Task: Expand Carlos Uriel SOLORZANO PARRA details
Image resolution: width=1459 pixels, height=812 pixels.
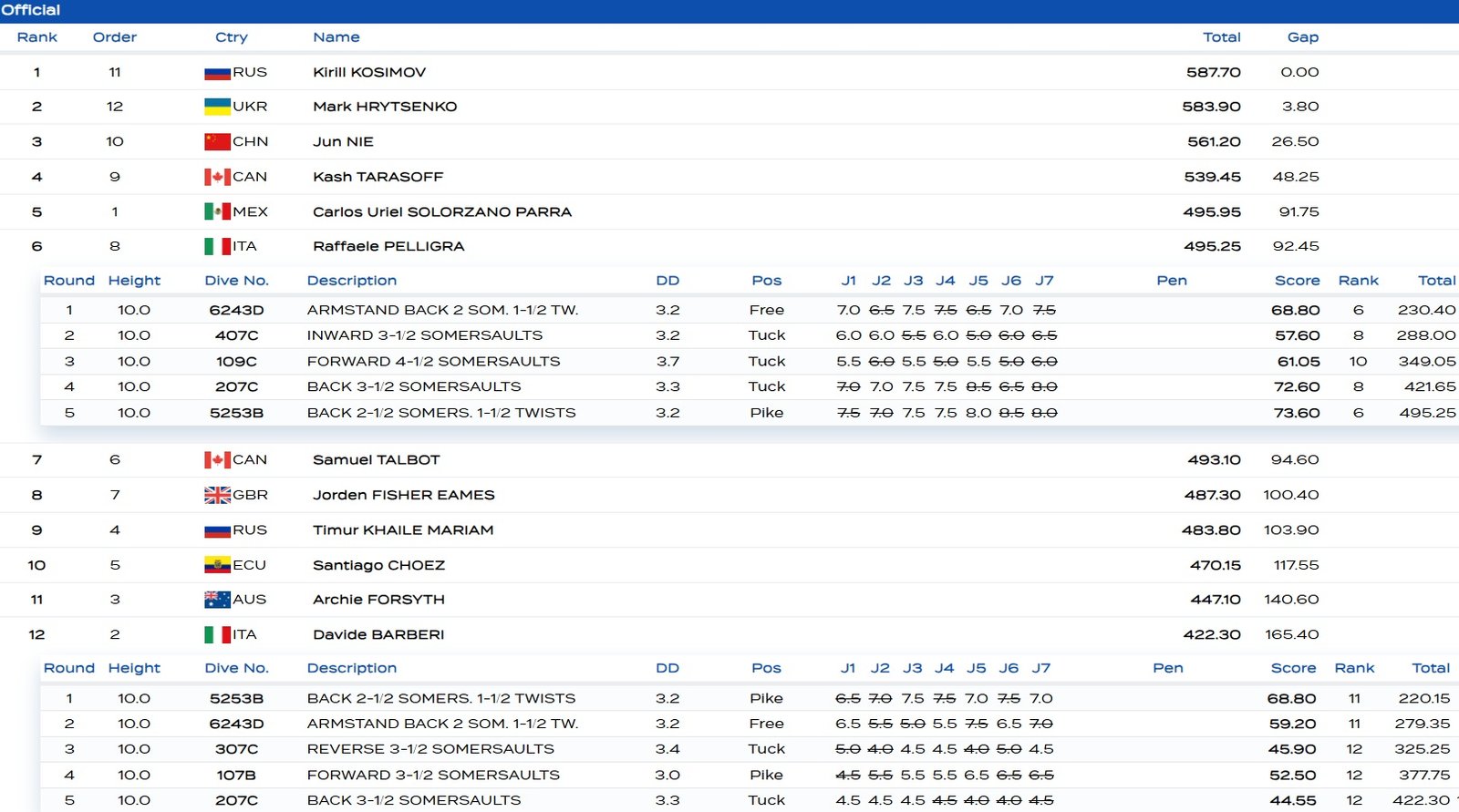Action: [729, 211]
